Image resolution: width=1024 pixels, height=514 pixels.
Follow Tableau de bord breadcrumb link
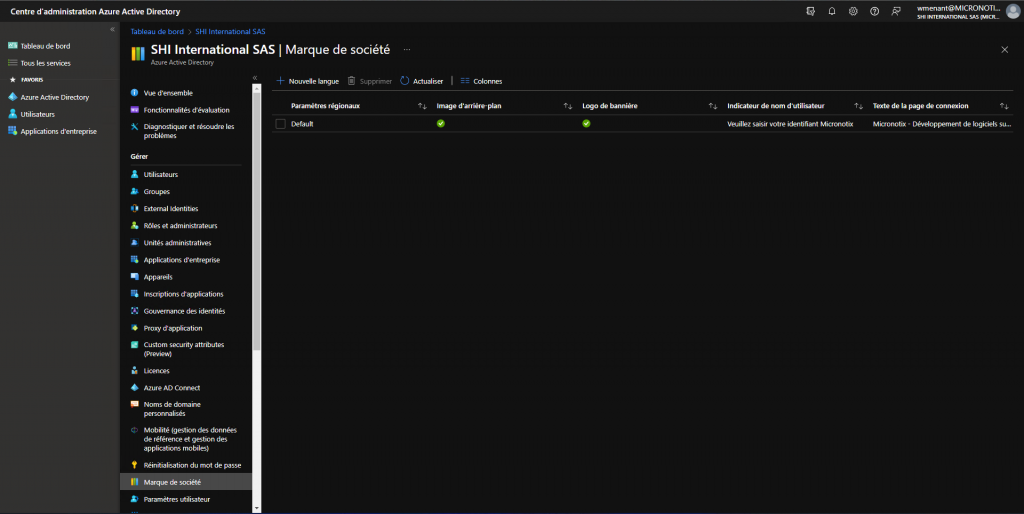click(157, 31)
